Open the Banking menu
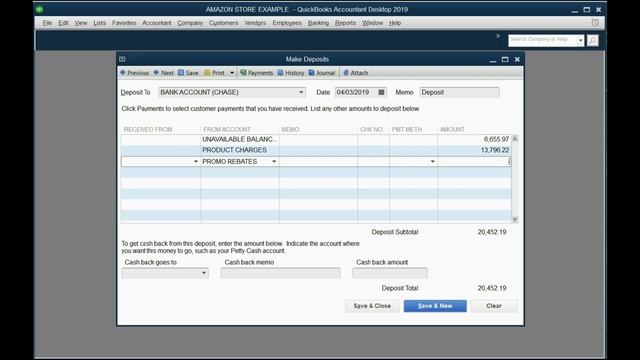Image resolution: width=640 pixels, height=360 pixels. (318, 23)
